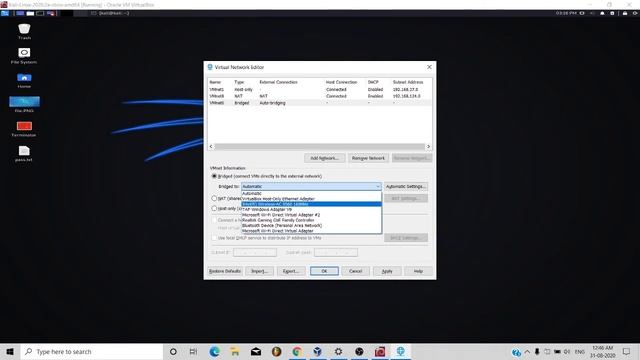Viewport: 640px width, 360px height.
Task: Open the VirtualBox cube icon on taskbar
Action: click(x=318, y=351)
